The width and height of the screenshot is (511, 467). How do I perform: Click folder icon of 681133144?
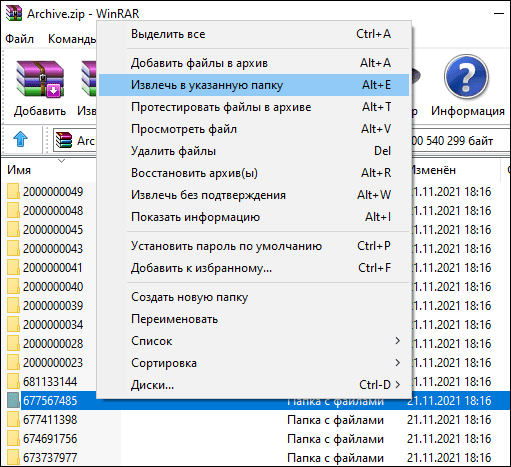click(x=13, y=382)
